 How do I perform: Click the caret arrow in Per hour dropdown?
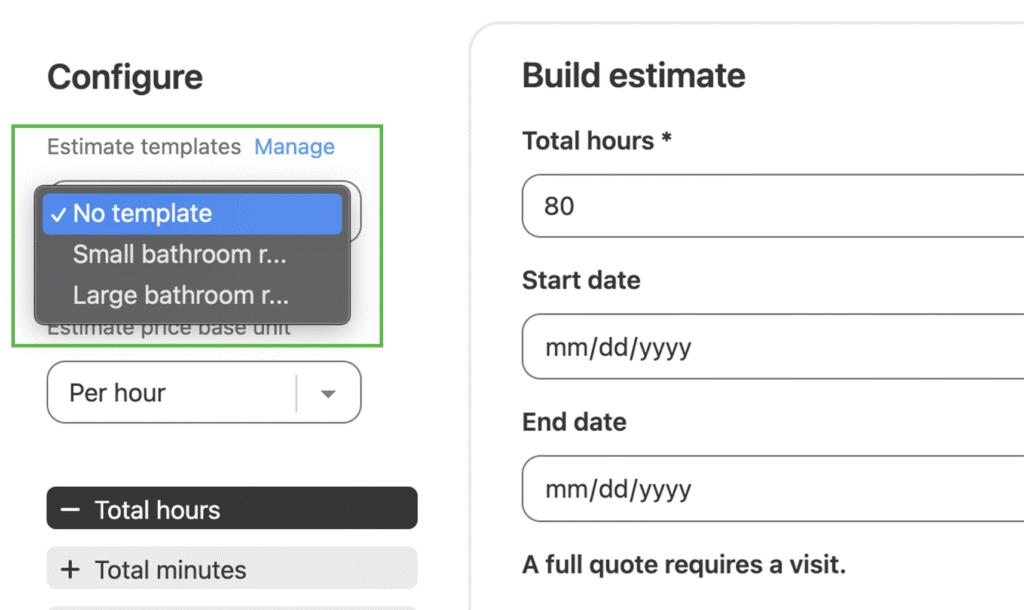click(328, 394)
